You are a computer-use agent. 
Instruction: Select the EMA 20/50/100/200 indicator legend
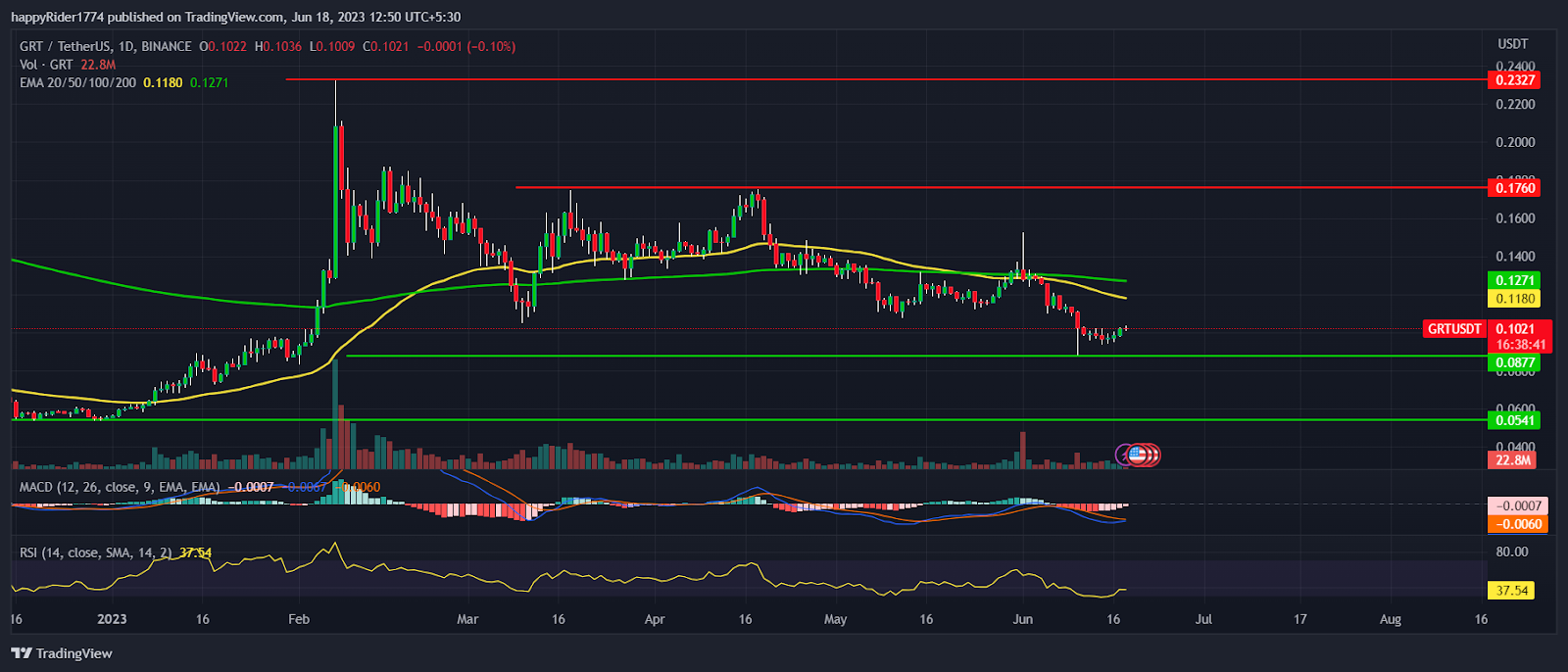tap(78, 82)
